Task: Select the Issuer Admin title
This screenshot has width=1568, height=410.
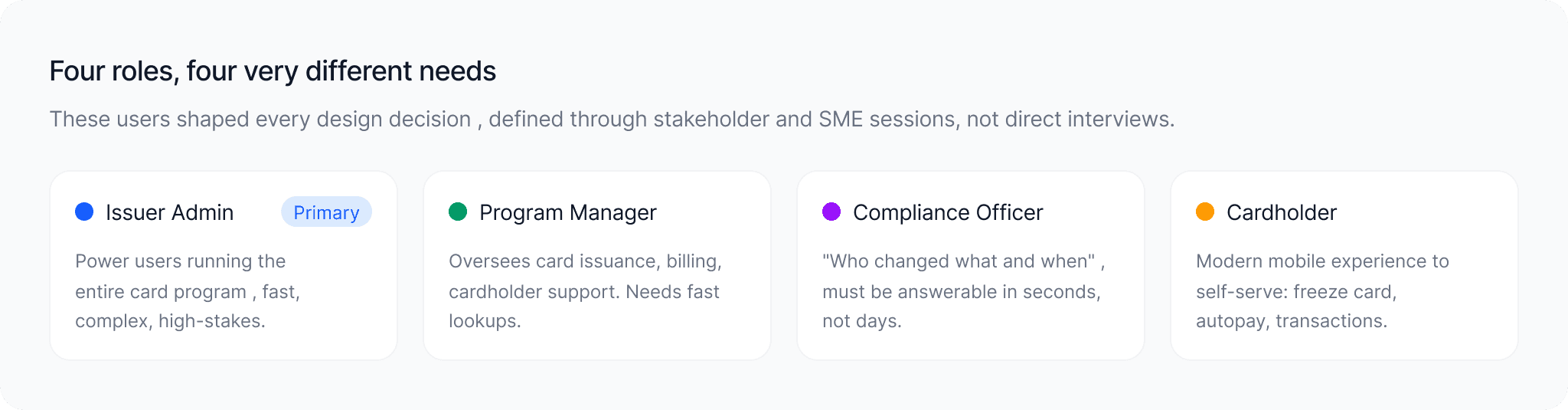Action: pyautogui.click(x=169, y=212)
